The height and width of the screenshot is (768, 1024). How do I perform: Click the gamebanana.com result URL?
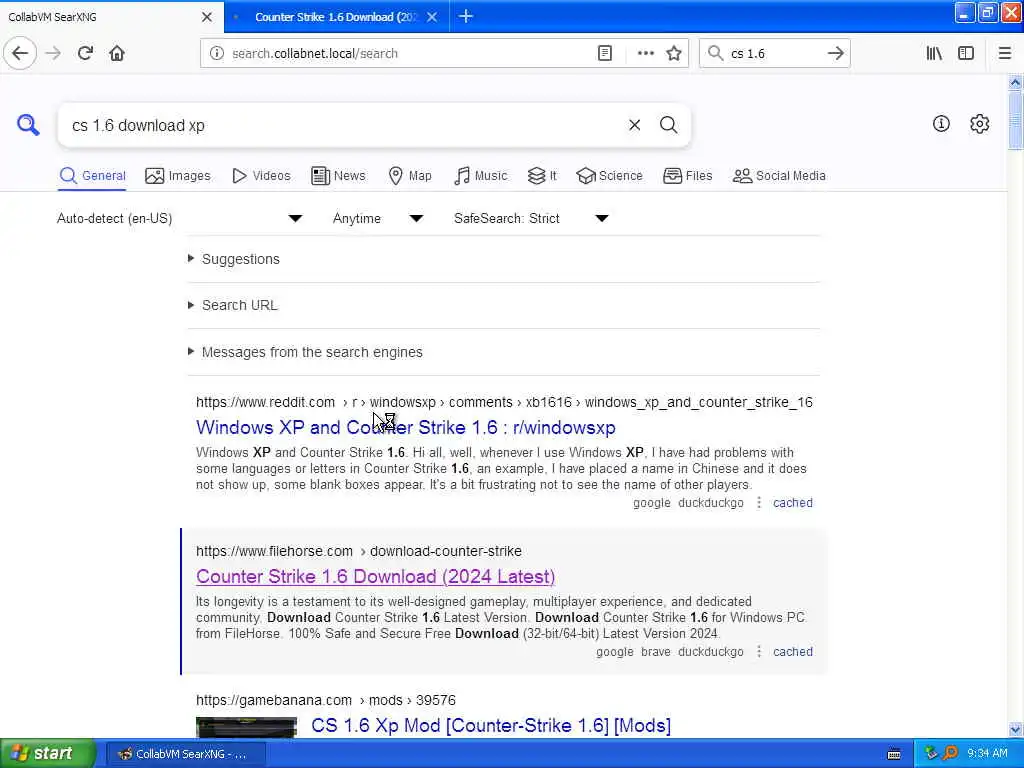[x=326, y=700]
